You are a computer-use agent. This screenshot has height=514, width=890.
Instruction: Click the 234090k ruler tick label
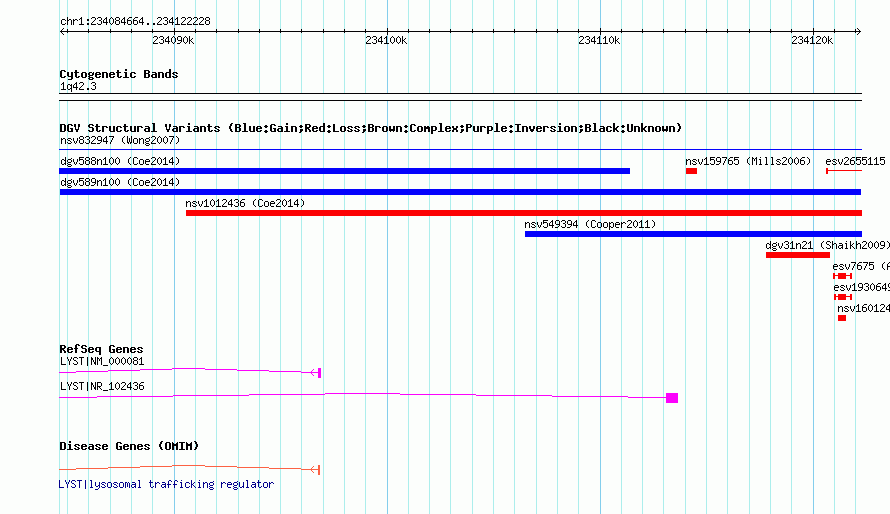[173, 40]
